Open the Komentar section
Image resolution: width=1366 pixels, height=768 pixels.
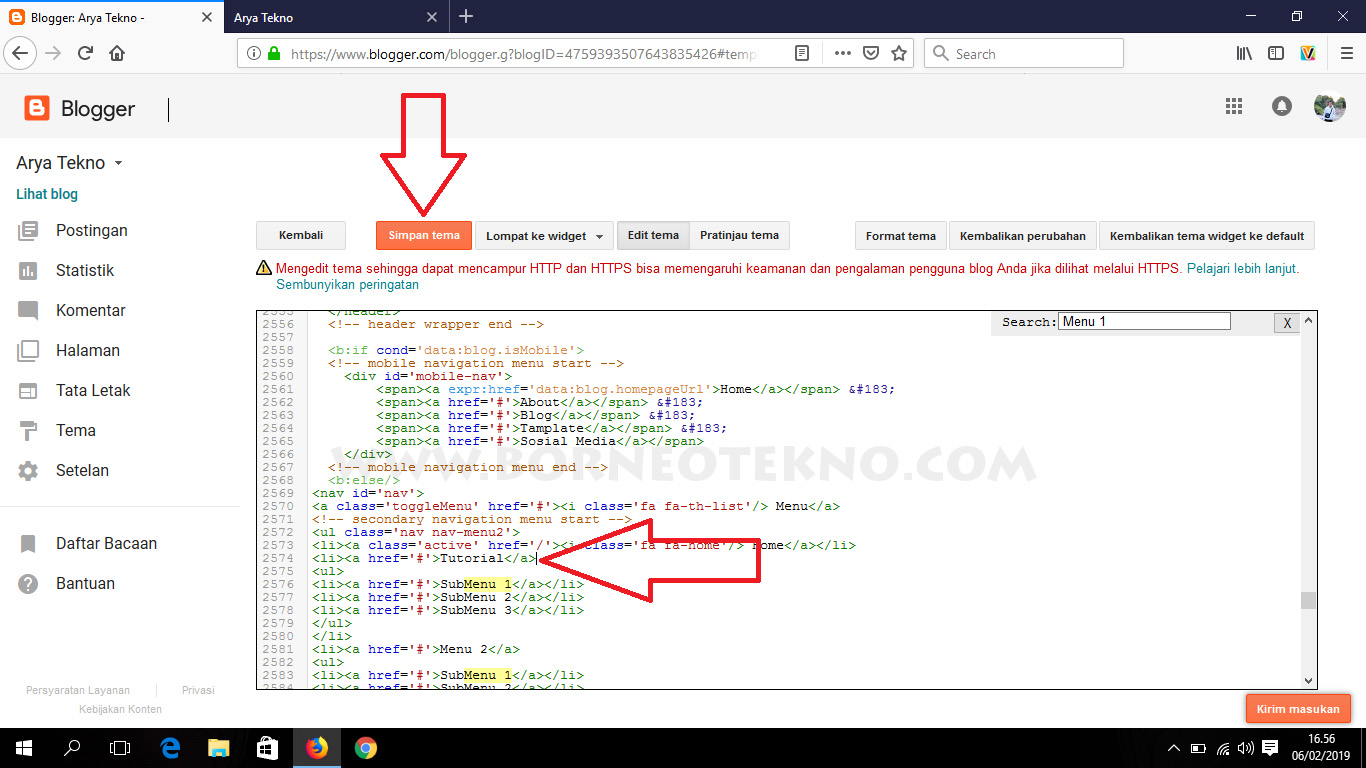click(x=91, y=310)
